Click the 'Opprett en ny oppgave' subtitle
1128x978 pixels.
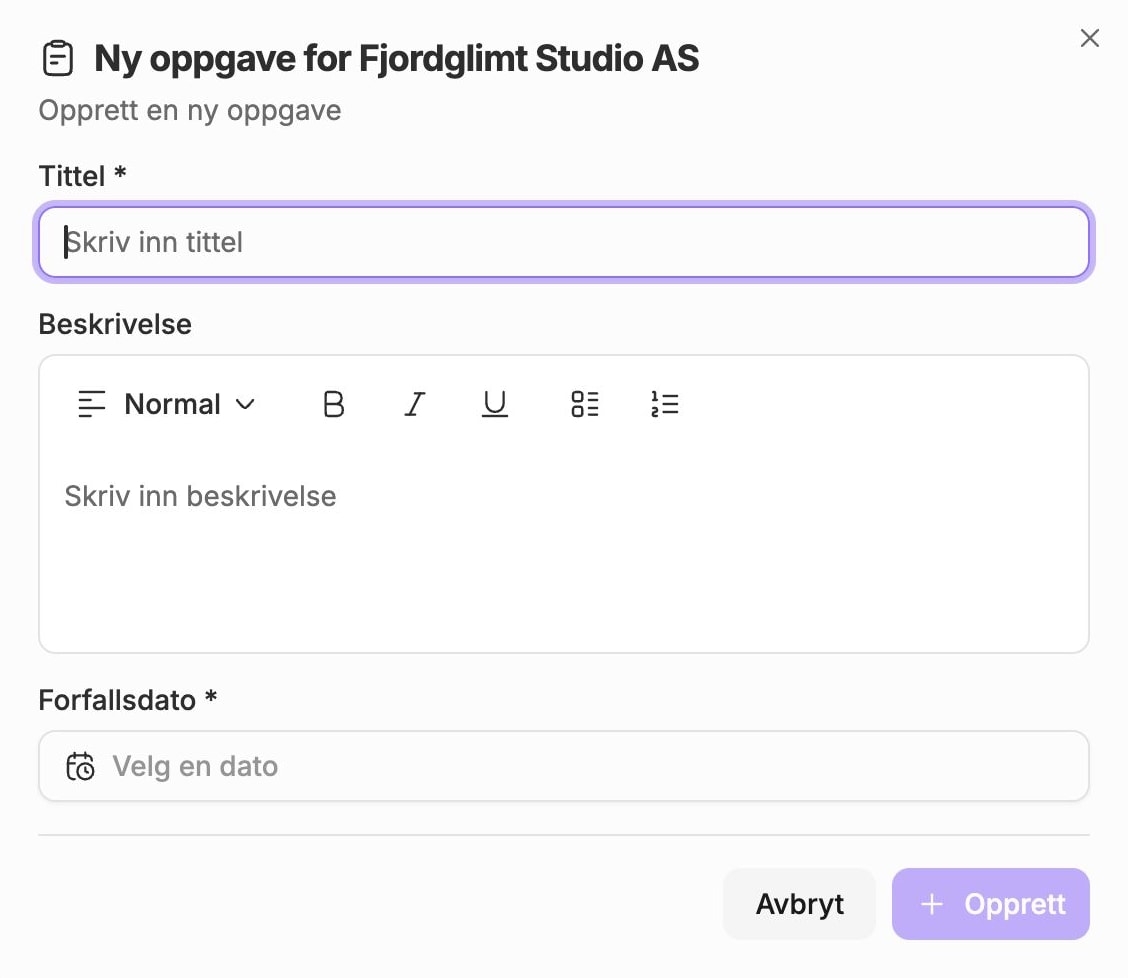click(190, 111)
